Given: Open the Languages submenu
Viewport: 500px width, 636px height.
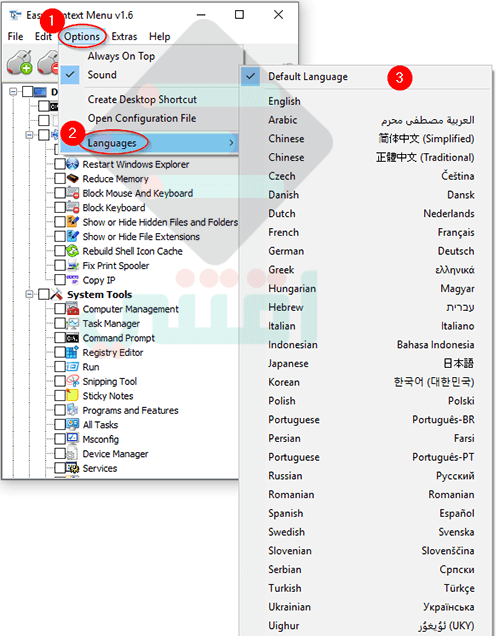Looking at the screenshot, I should point(150,143).
